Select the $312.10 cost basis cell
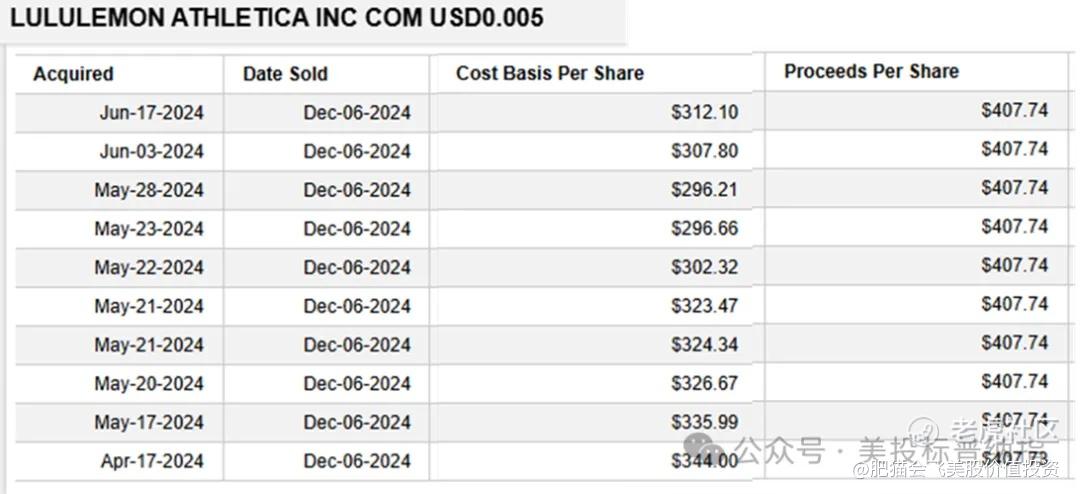The image size is (1080, 494). coord(704,112)
